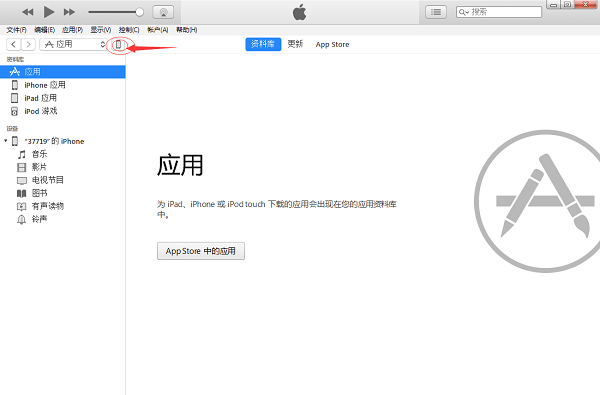
Task: Switch to the App Store tab
Action: (332, 44)
